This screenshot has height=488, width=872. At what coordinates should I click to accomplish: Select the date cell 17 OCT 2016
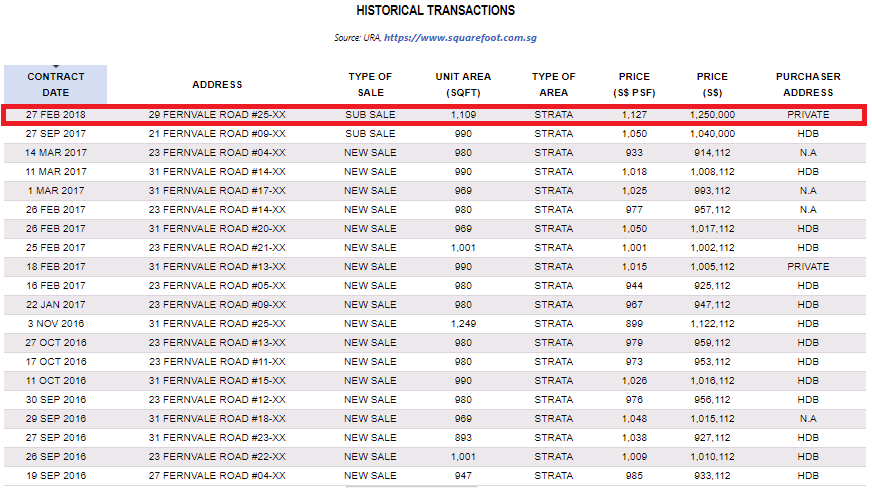click(x=56, y=362)
